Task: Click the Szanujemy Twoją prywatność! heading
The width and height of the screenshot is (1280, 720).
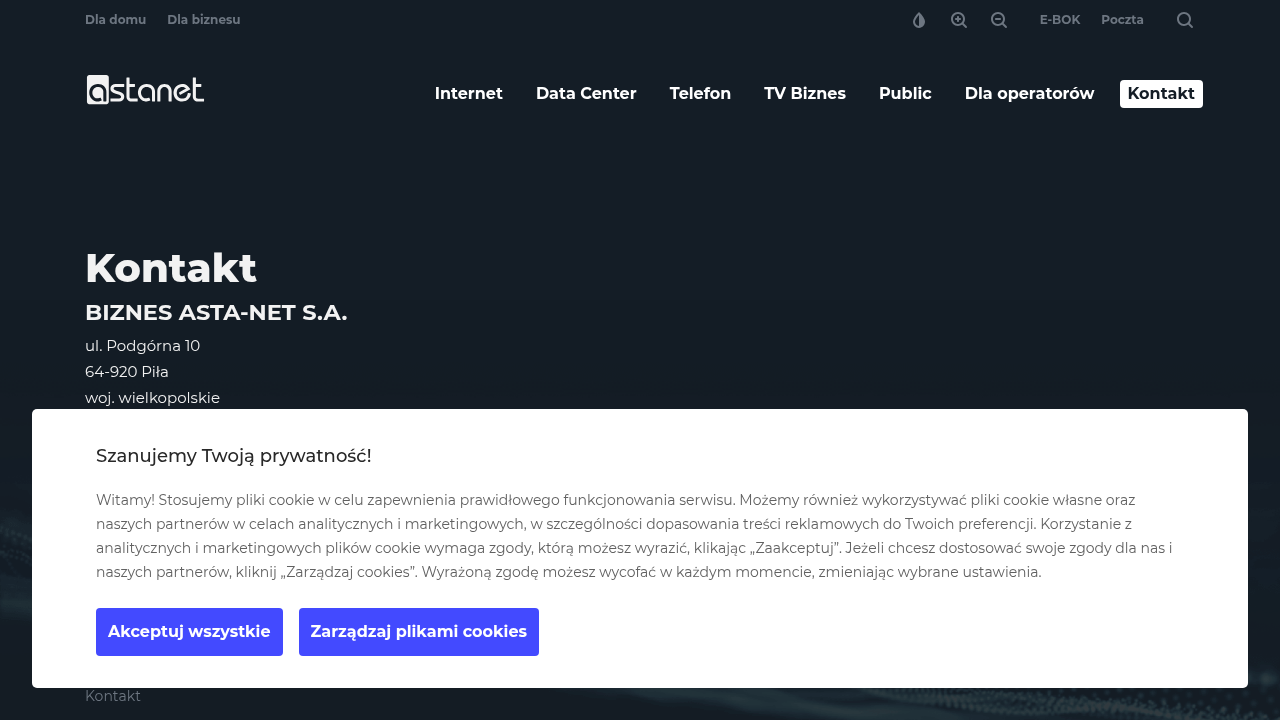Action: 234,456
